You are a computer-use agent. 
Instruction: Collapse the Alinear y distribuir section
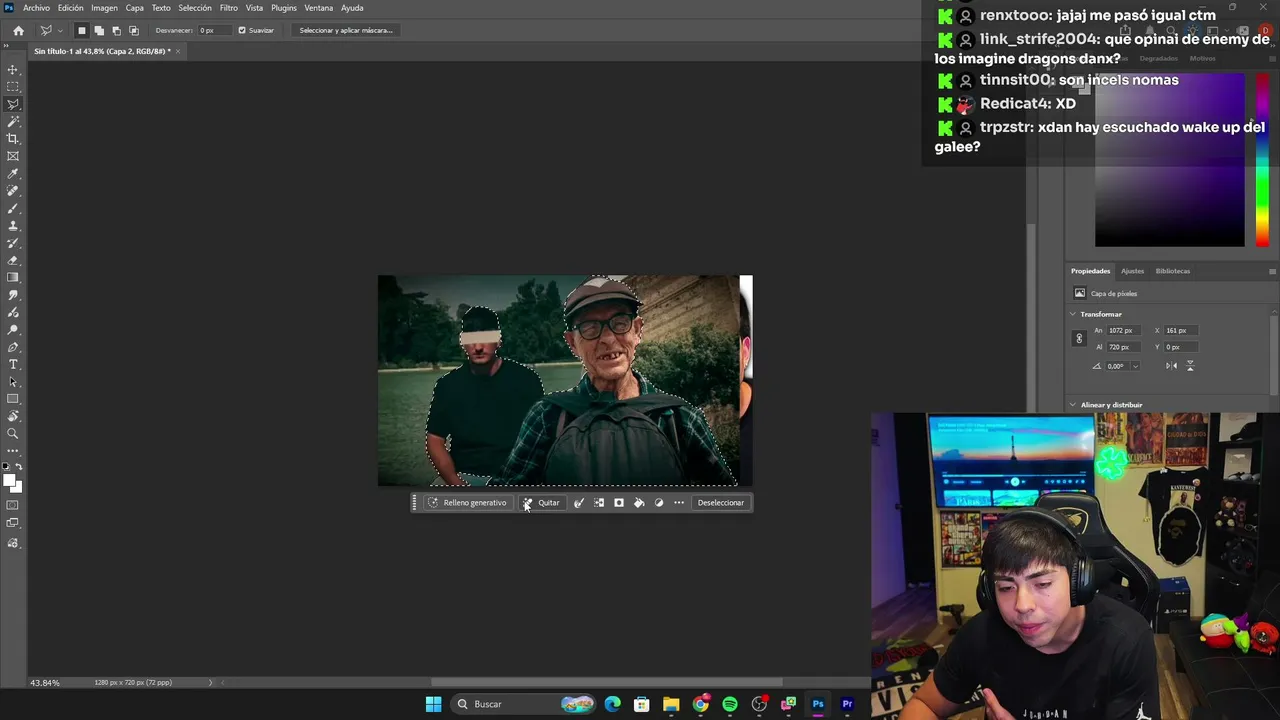tap(1073, 405)
